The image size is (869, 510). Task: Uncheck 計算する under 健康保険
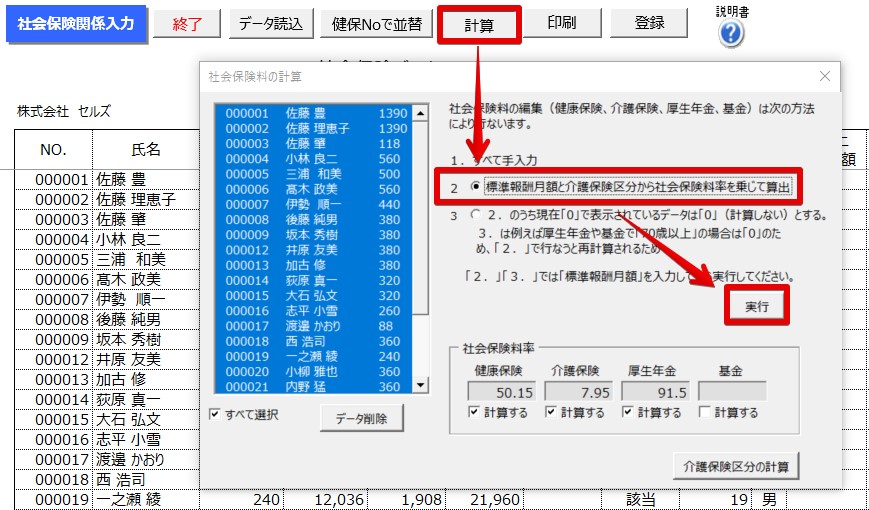(x=475, y=413)
